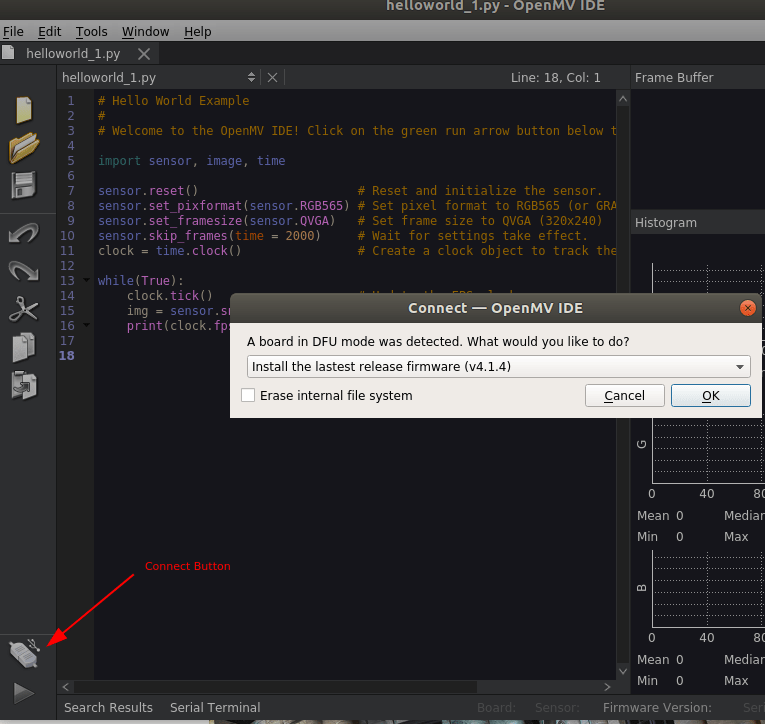
Task: Run the script with the play arrow
Action: pos(23,692)
